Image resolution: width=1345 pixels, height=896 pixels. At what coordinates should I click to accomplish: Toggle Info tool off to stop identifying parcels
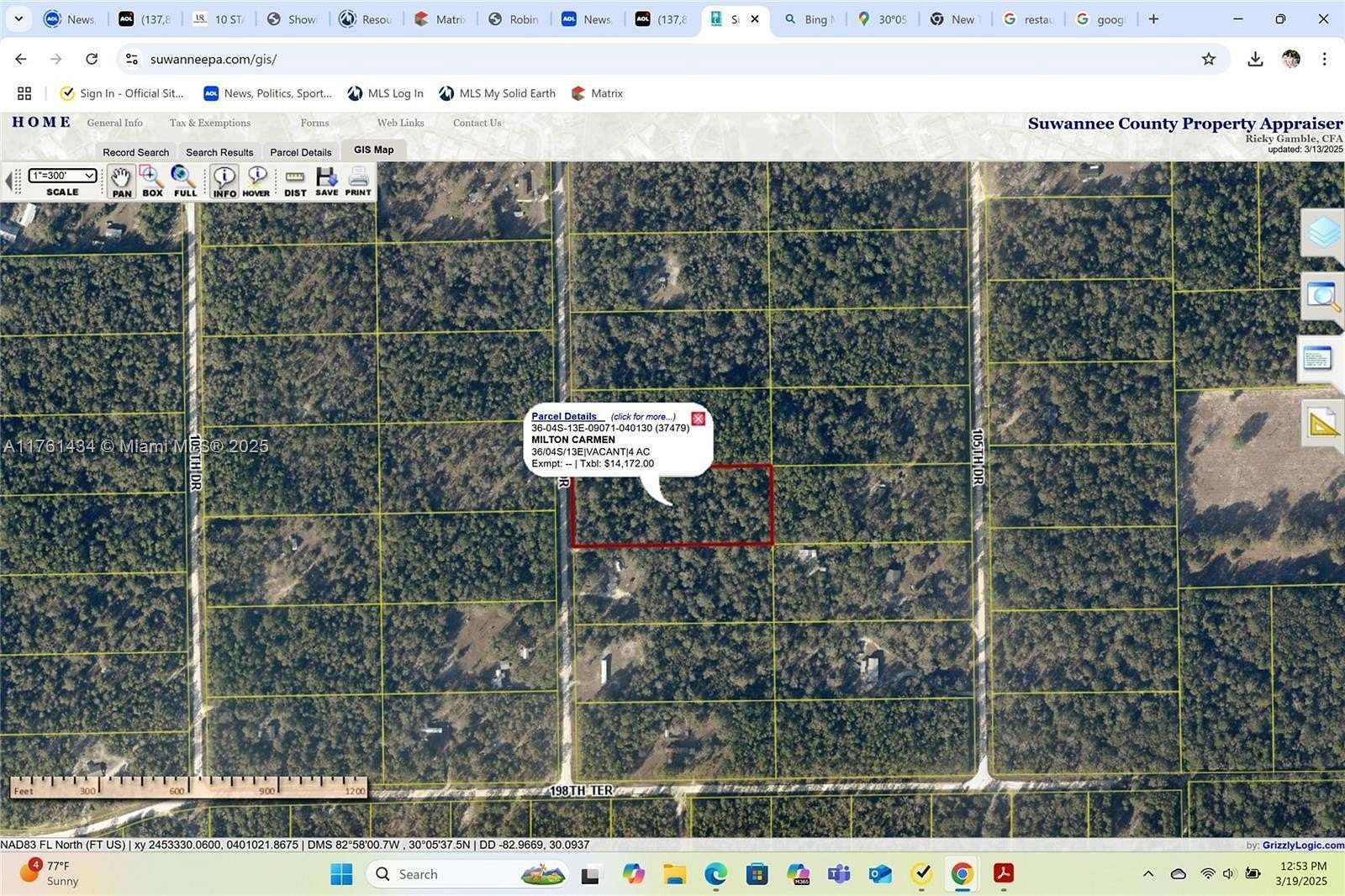[x=224, y=180]
